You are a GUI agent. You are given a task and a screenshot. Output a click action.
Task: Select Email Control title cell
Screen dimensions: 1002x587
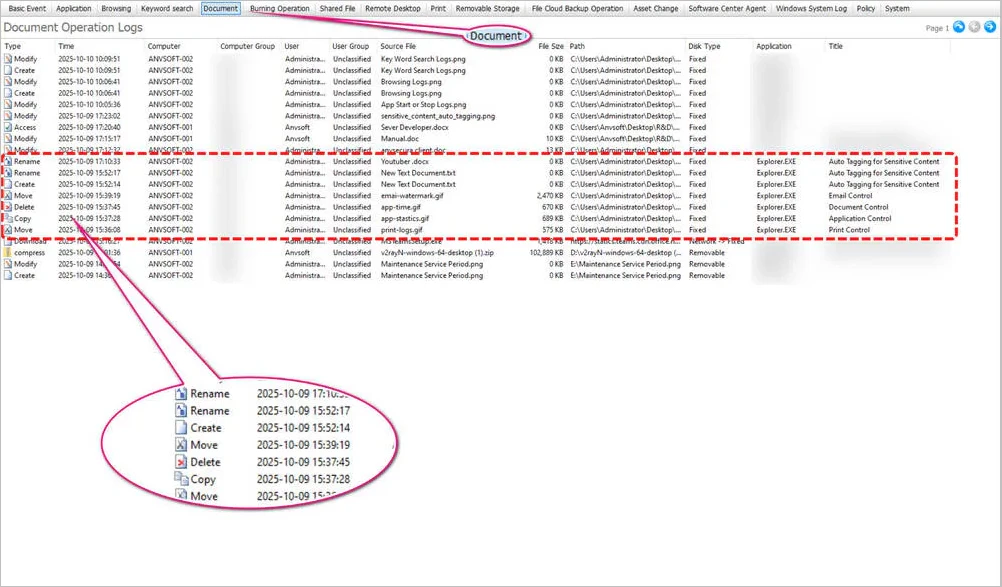click(850, 196)
